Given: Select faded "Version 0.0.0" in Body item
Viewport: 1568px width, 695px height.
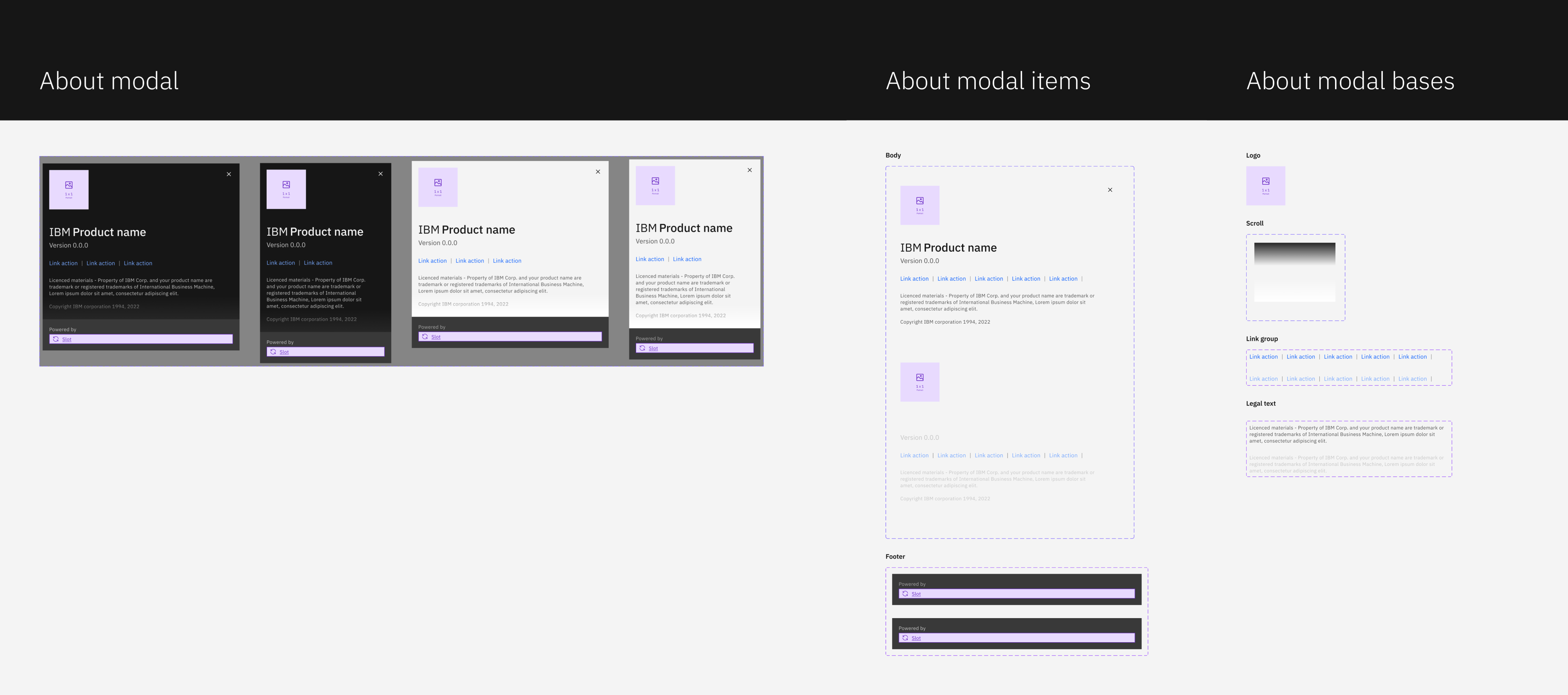Looking at the screenshot, I should [920, 438].
